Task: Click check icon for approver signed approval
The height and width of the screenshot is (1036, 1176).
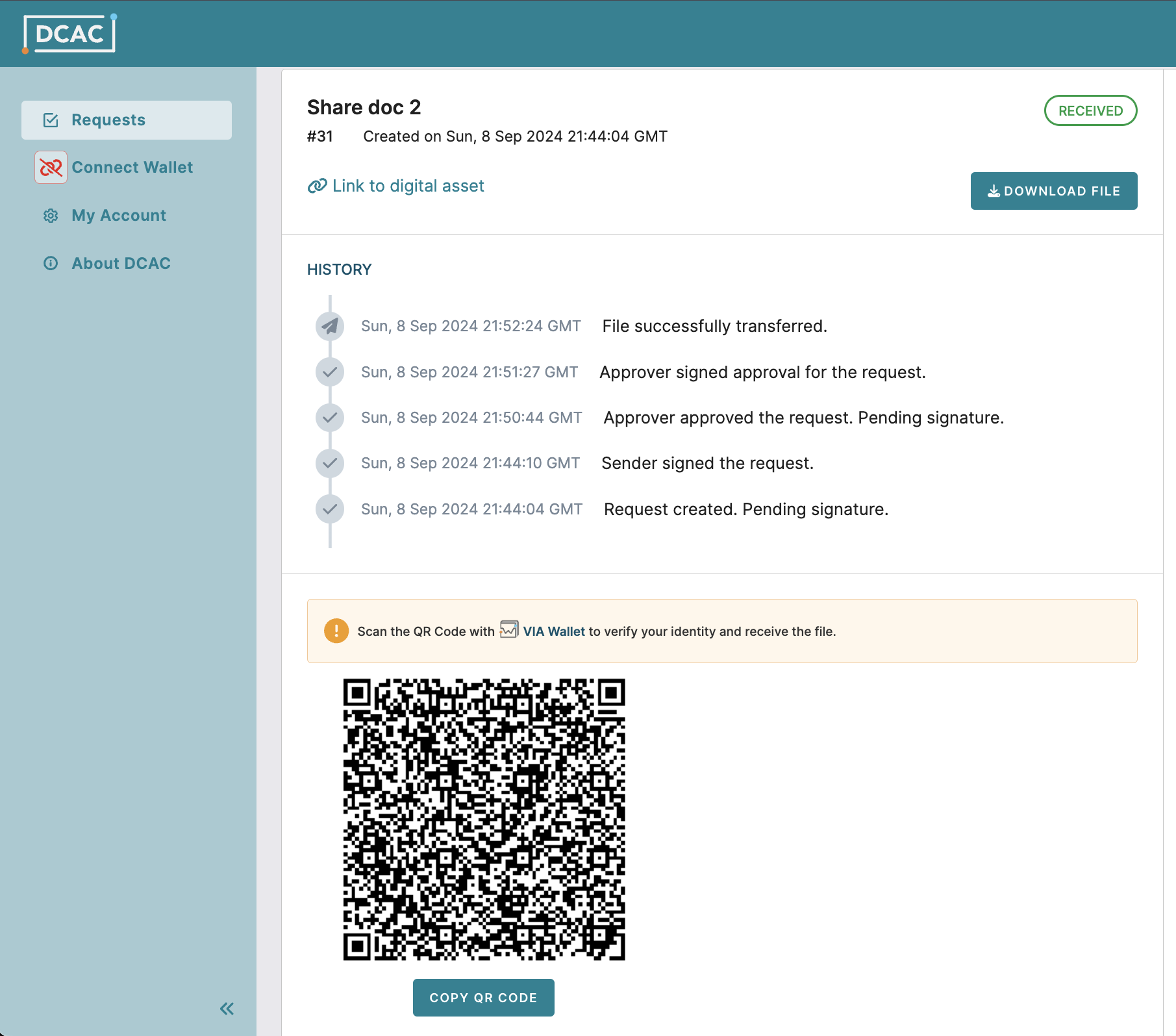Action: (x=330, y=372)
